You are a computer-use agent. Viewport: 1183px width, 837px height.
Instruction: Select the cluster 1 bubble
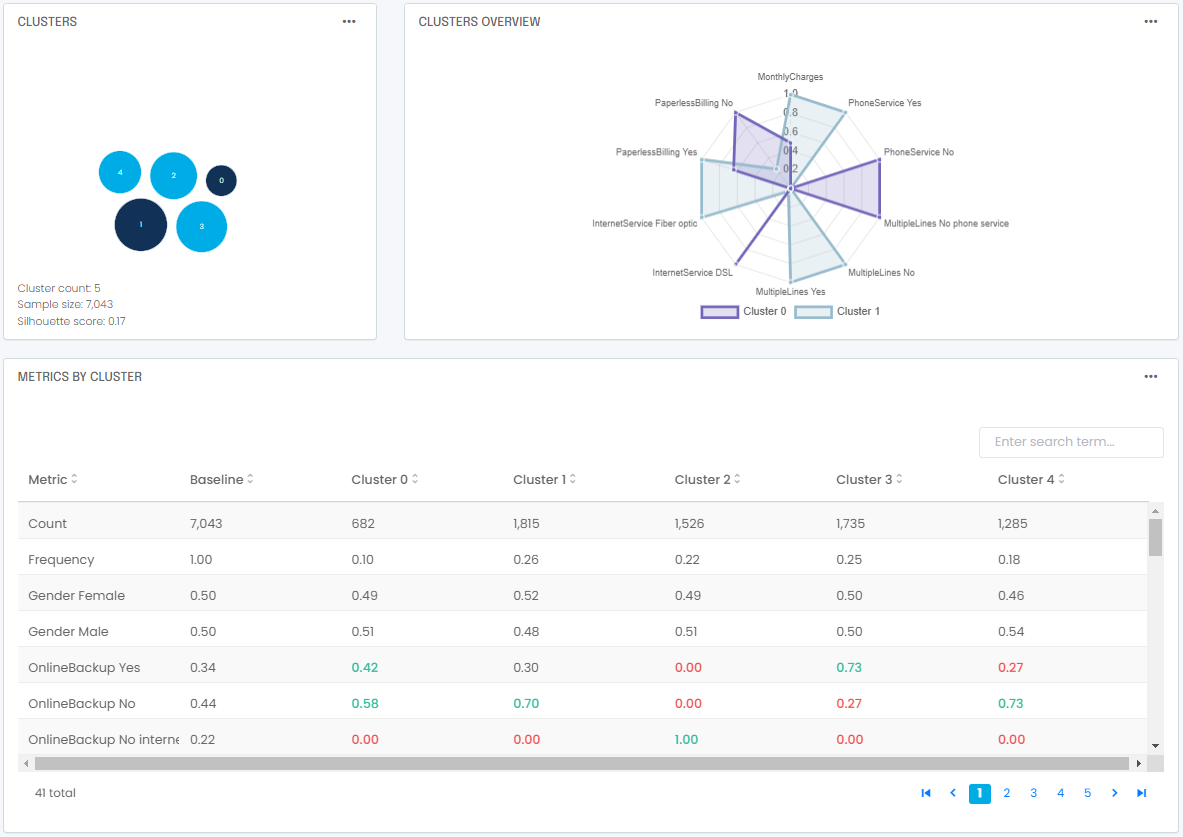click(140, 224)
